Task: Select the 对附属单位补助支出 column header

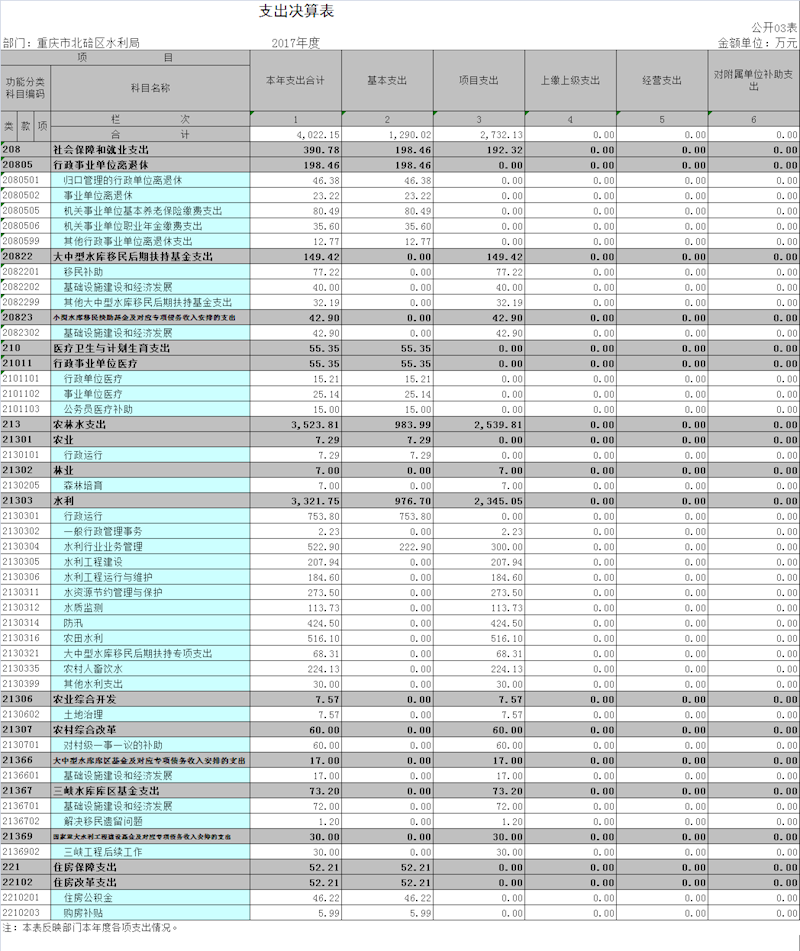Action: point(754,80)
